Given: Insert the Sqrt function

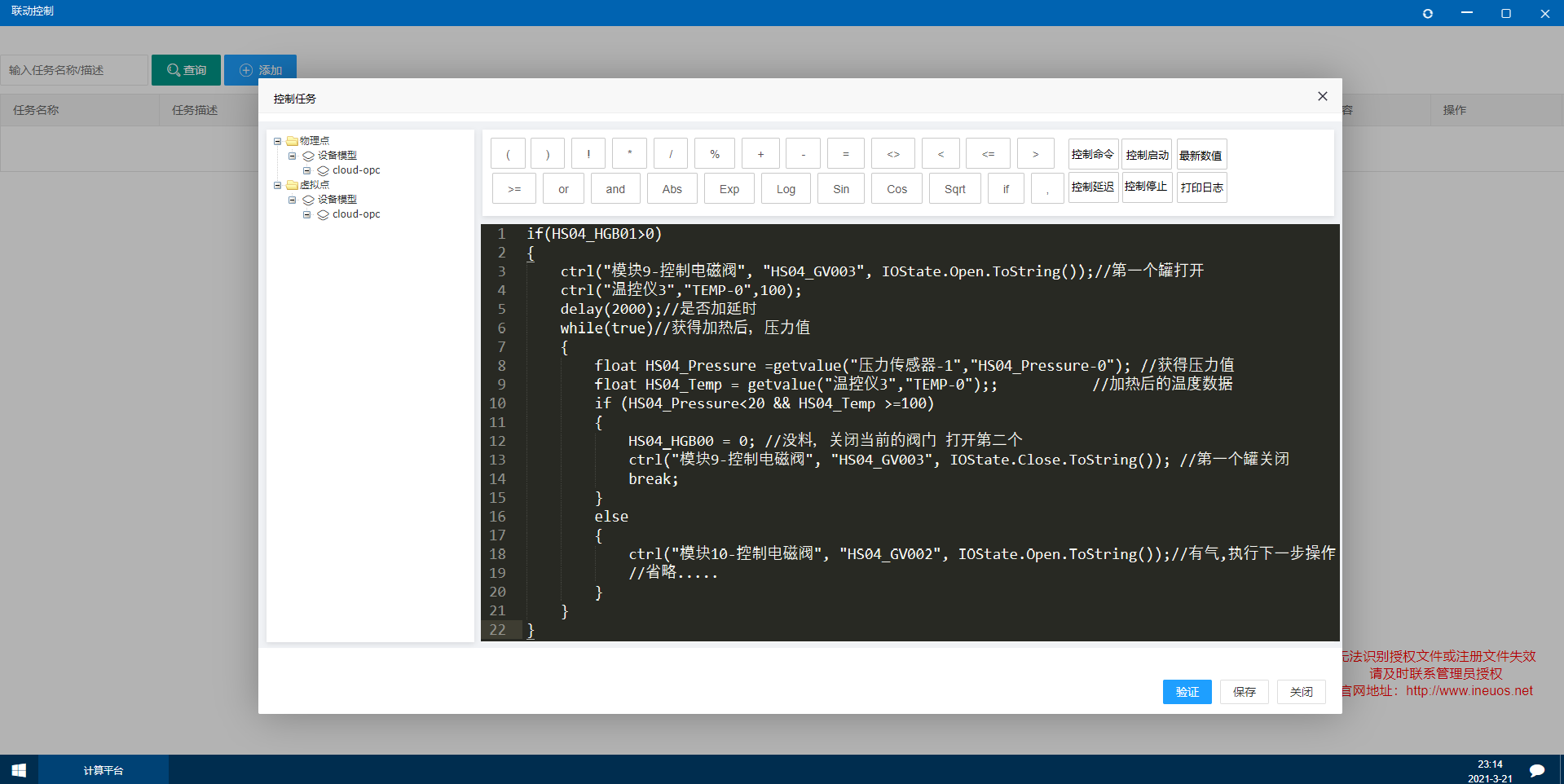Looking at the screenshot, I should click(x=955, y=189).
